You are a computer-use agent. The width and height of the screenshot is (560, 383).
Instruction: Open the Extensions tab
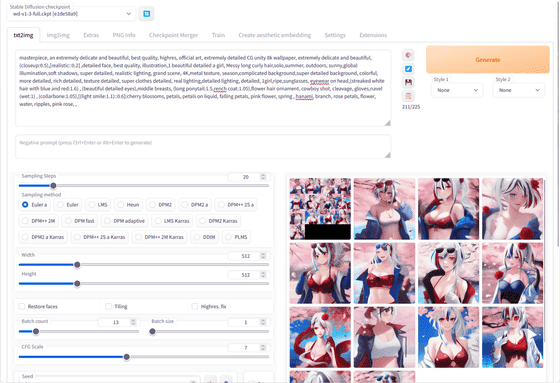pos(373,35)
